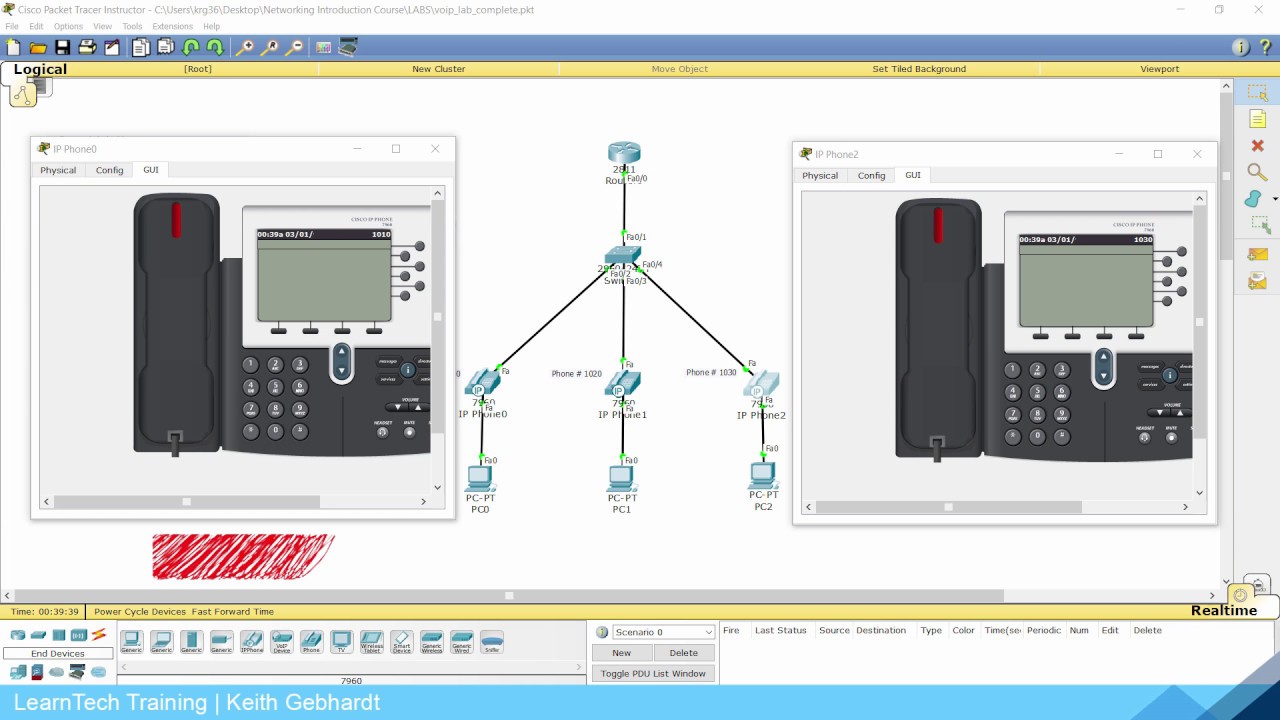
Task: Open the Scenario 0 dropdown
Action: click(663, 632)
